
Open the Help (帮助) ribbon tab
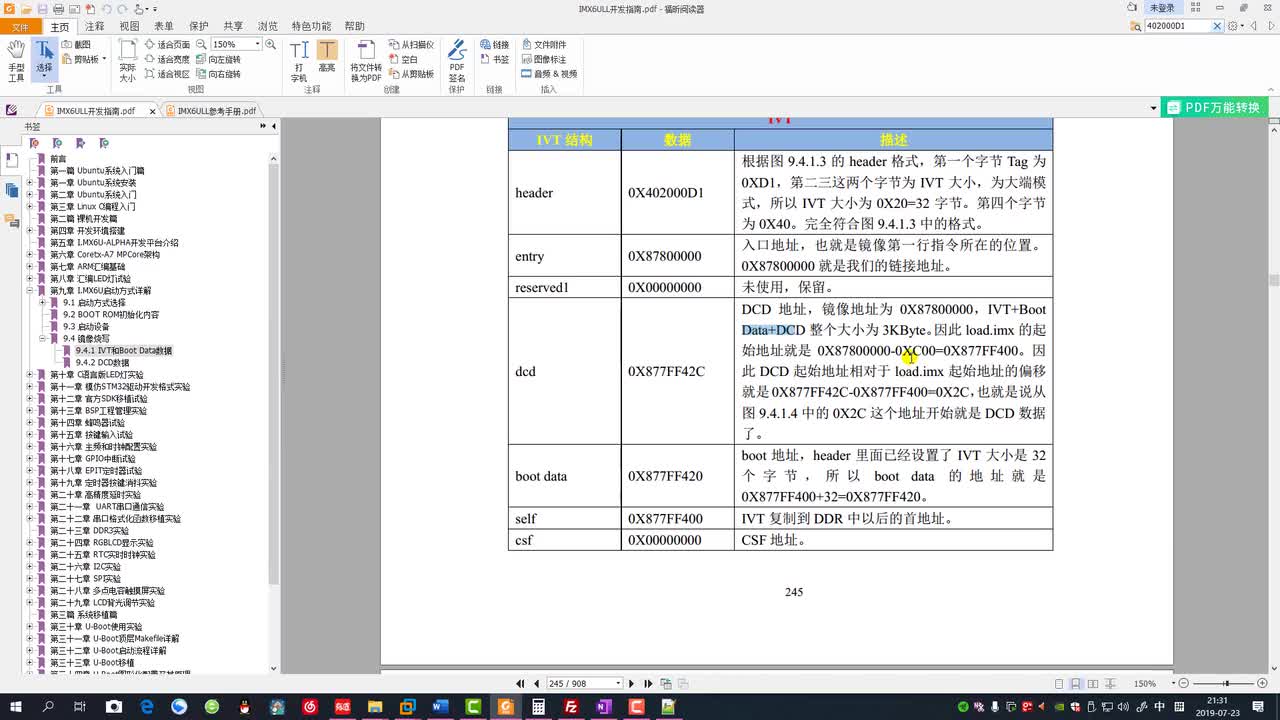(354, 27)
